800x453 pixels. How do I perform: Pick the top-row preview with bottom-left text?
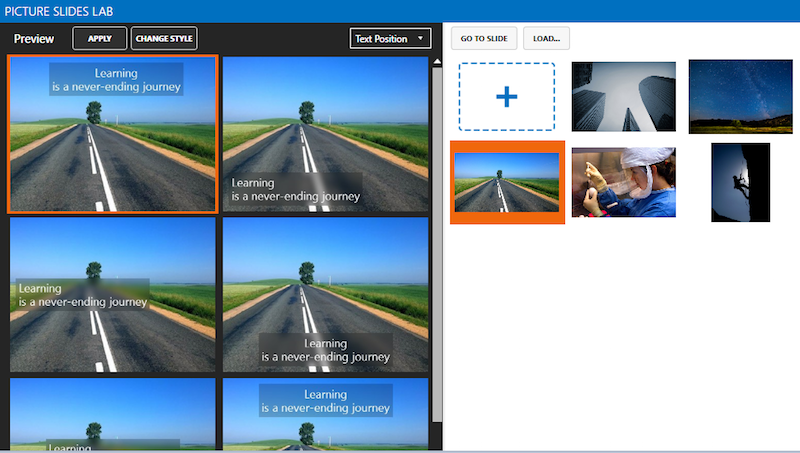[326, 134]
